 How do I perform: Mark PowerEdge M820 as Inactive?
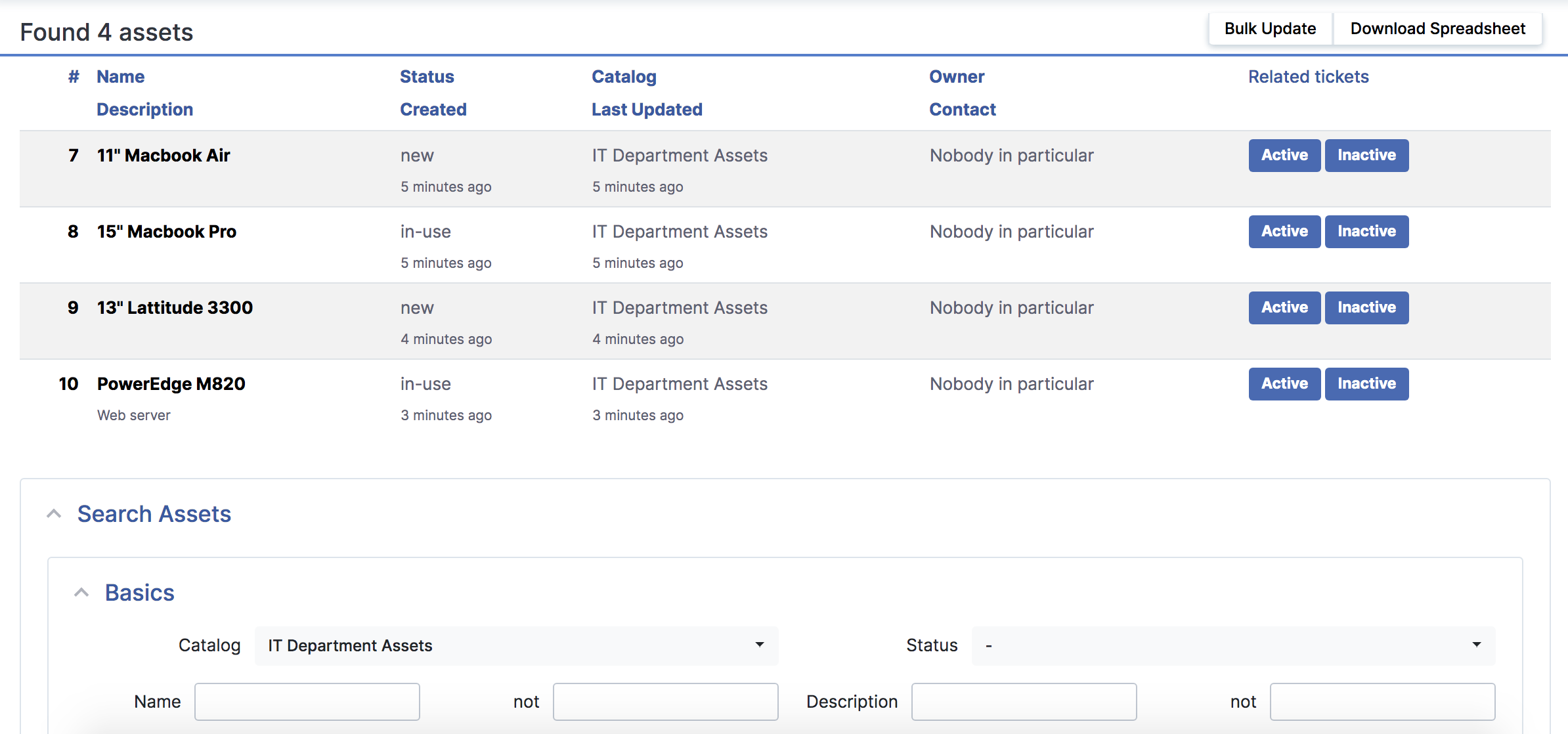[x=1366, y=383]
